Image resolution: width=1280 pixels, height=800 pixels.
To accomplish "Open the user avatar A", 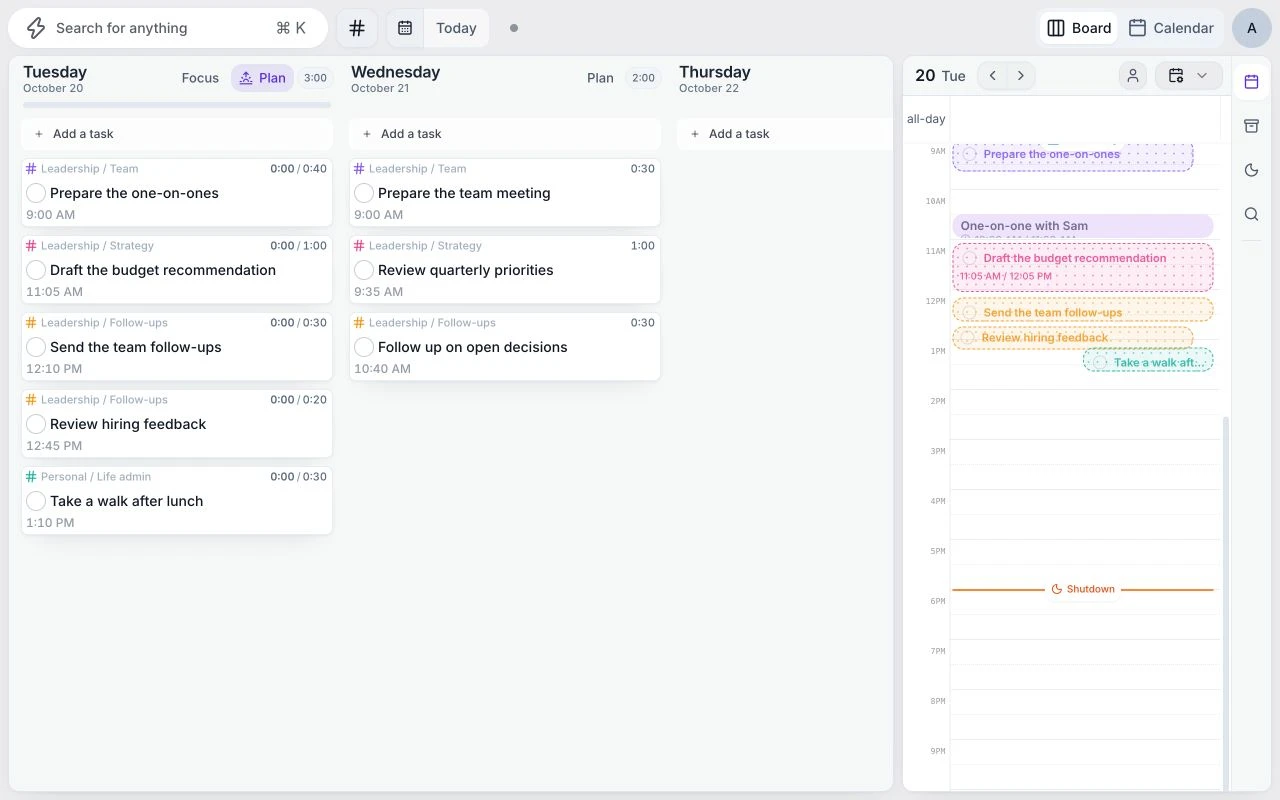I will point(1252,28).
